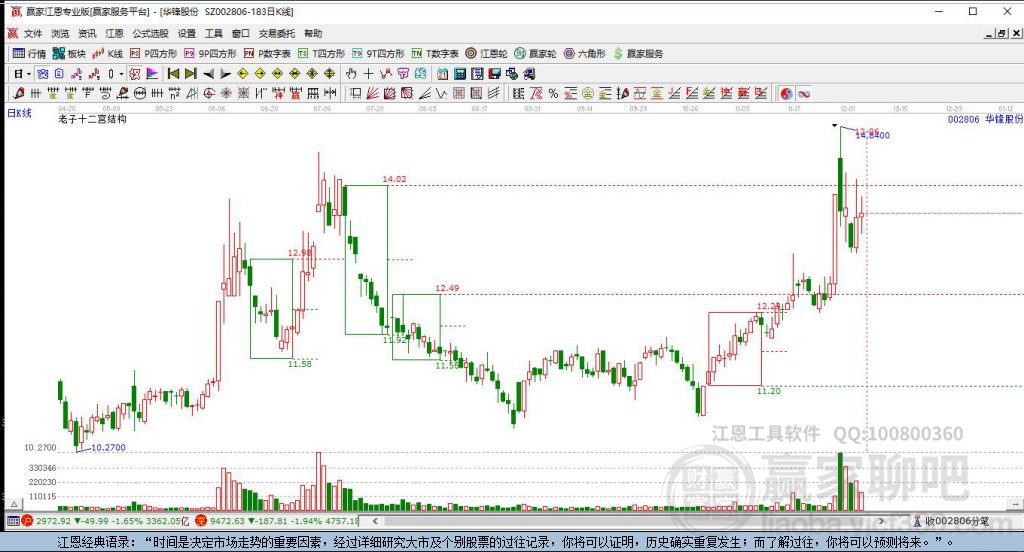Image resolution: width=1024 pixels, height=552 pixels.
Task: Select the crosshair cursor tool
Action: coord(368,74)
